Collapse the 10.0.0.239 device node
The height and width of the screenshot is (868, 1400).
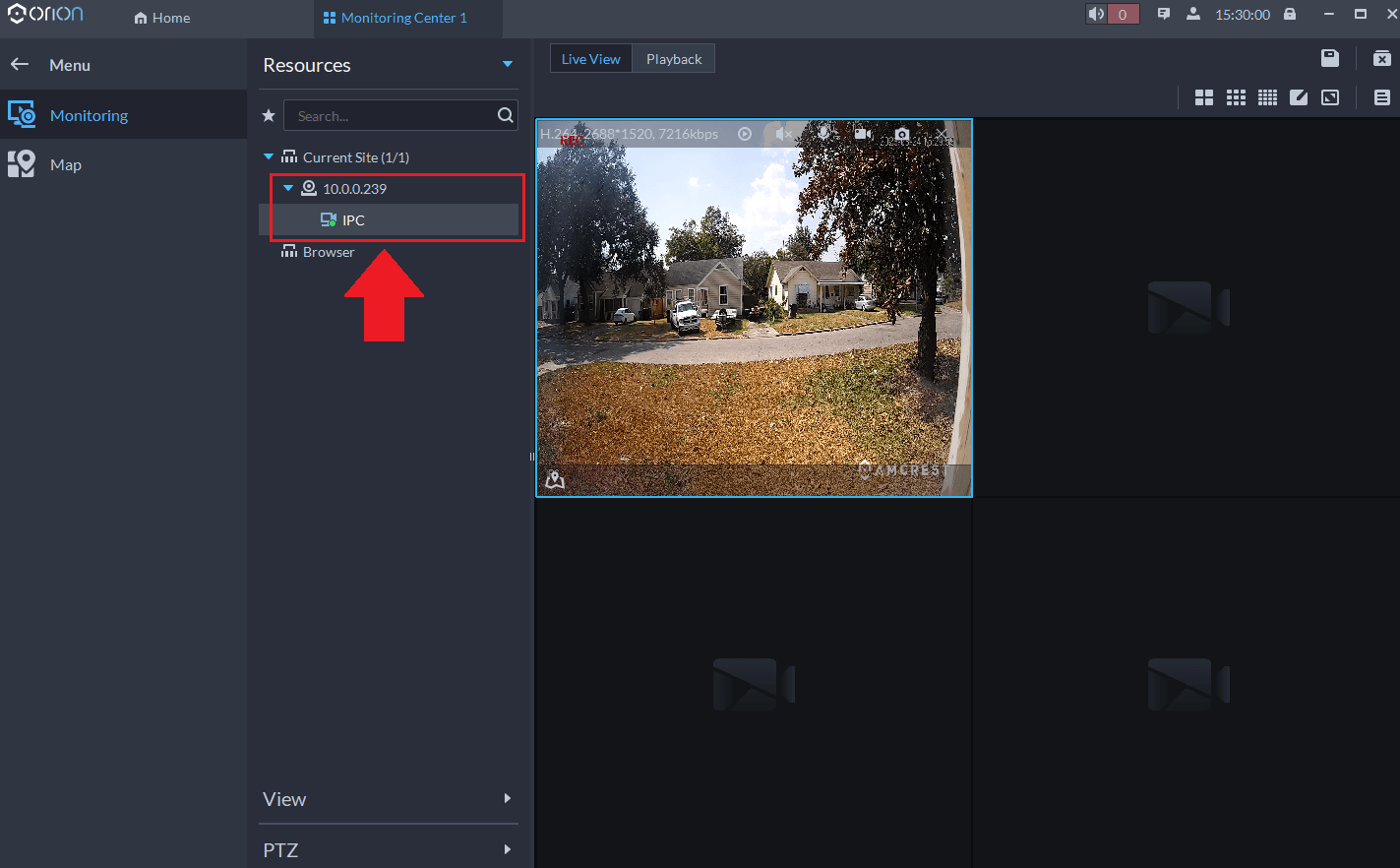click(288, 188)
